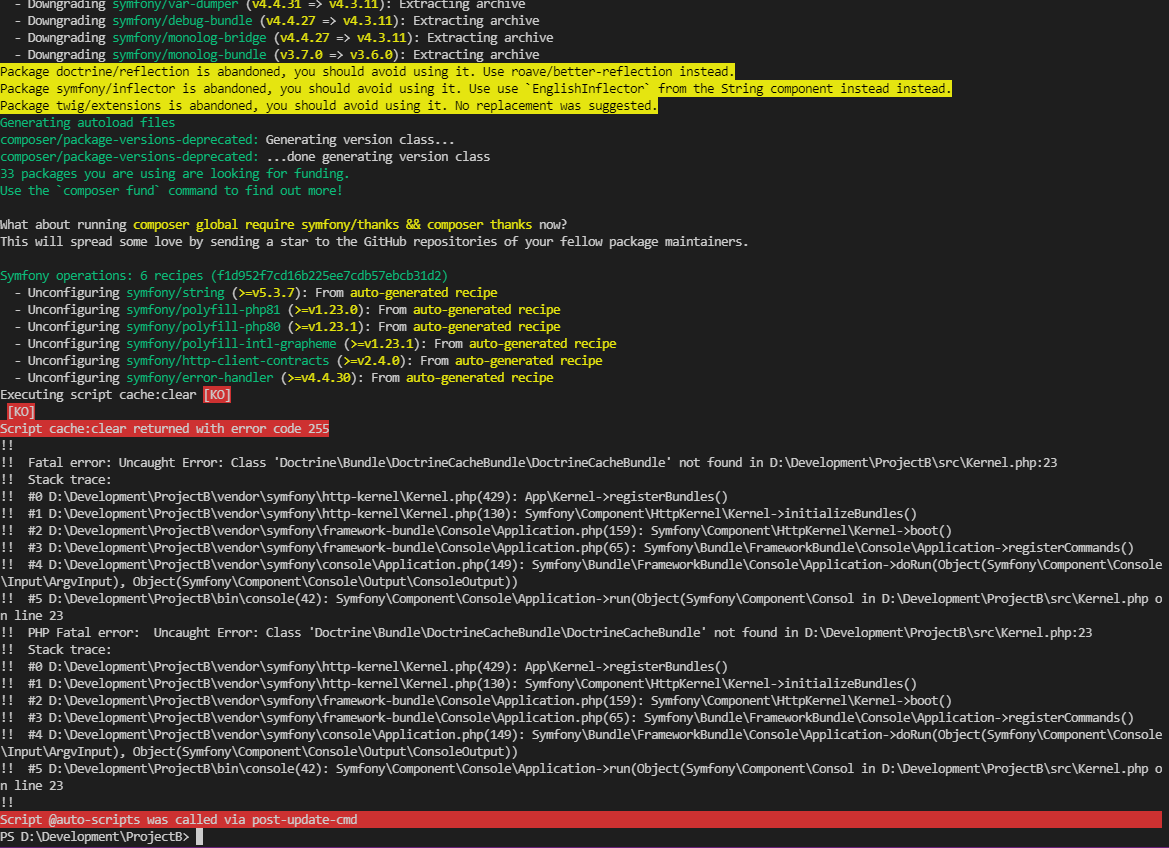Viewport: 1169px width, 848px height.
Task: Click the Downgrading symfony/monolog-bridge line
Action: 283,37
